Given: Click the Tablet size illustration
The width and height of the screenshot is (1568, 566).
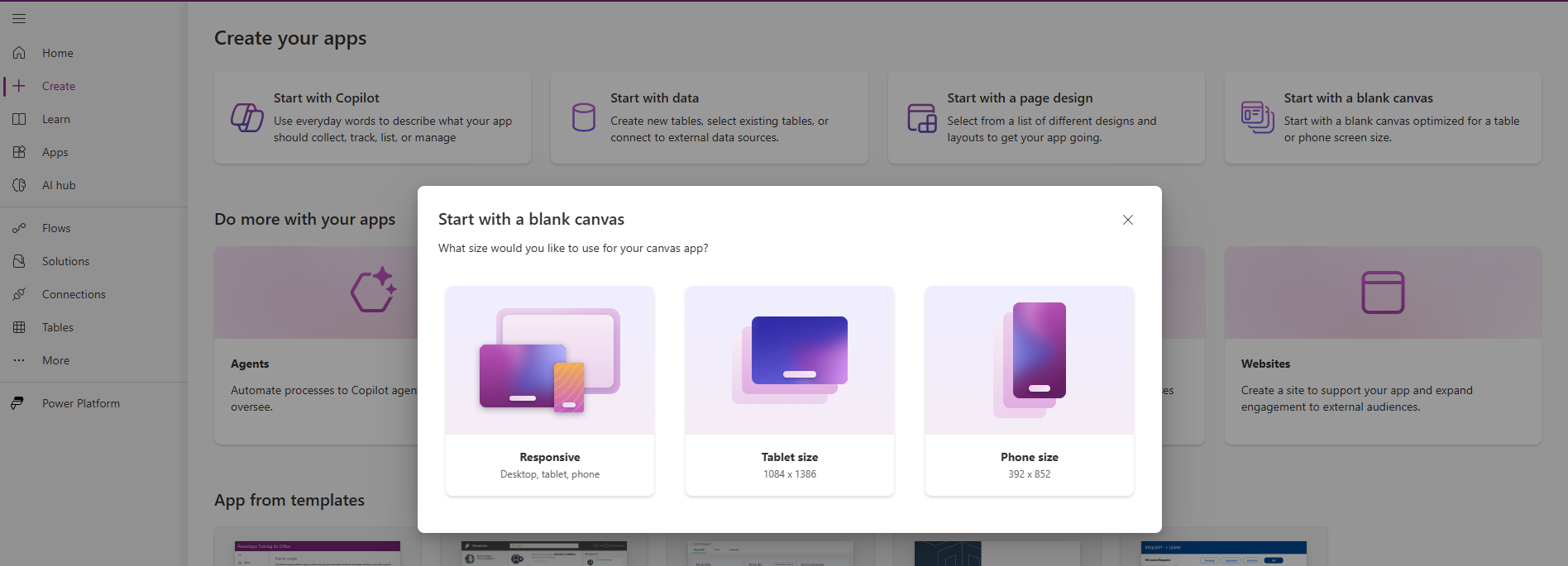Looking at the screenshot, I should [790, 360].
